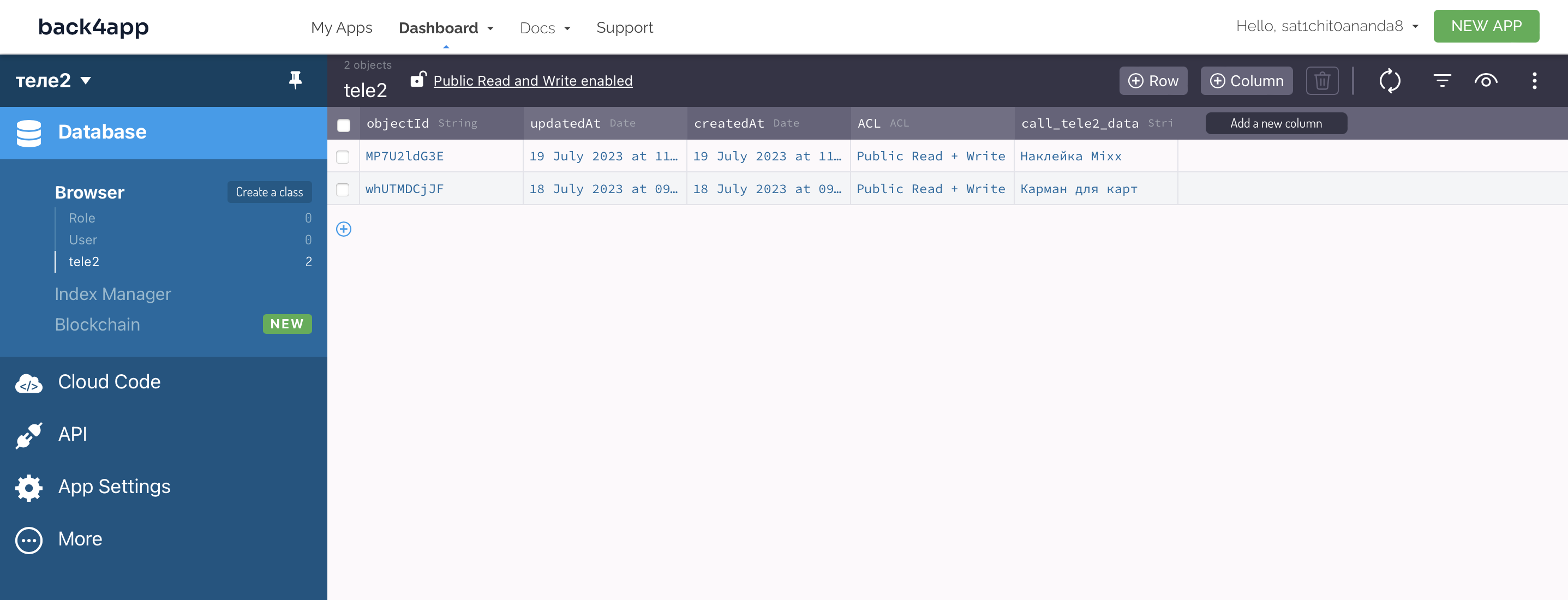Viewport: 1568px width, 600px height.
Task: Click the Browser heading
Action: click(x=89, y=193)
